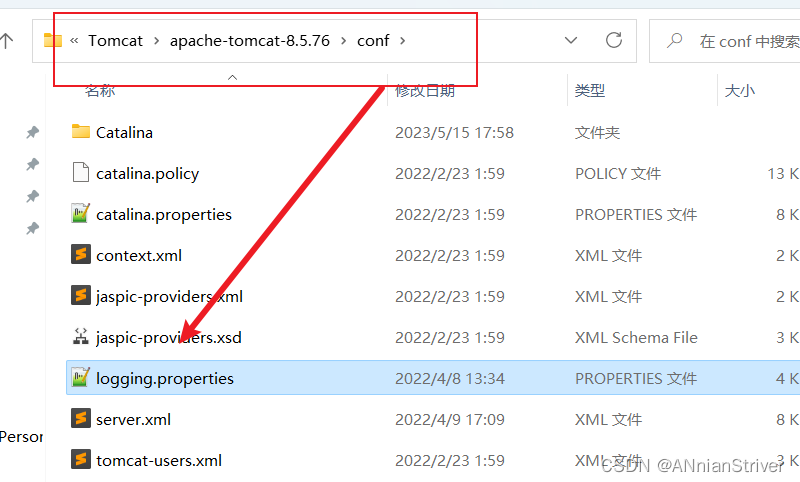
Task: Click the date 2022/4/9 17:09 cell
Action: click(x=450, y=420)
